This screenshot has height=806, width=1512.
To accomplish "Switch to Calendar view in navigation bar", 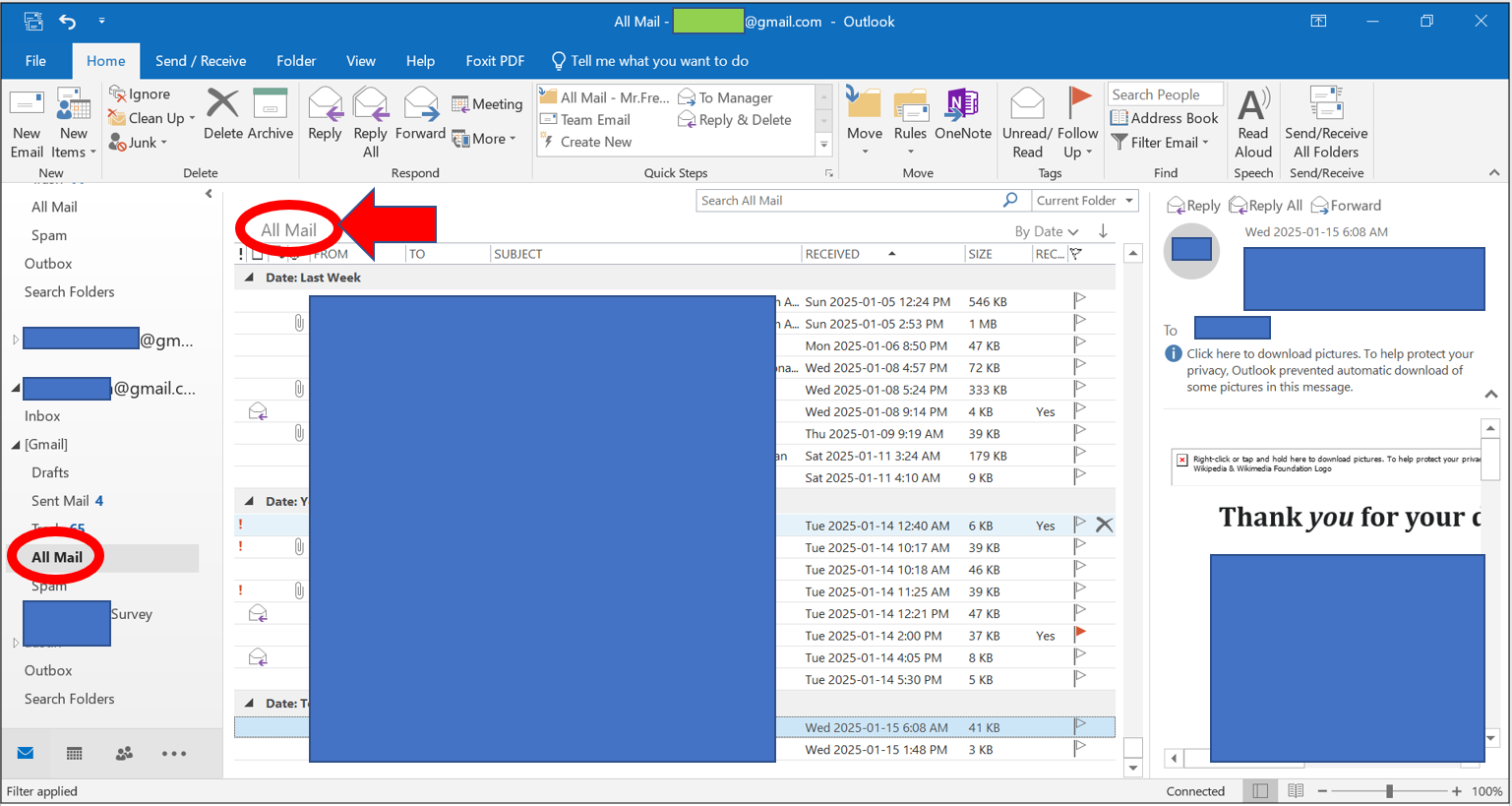I will pos(74,754).
